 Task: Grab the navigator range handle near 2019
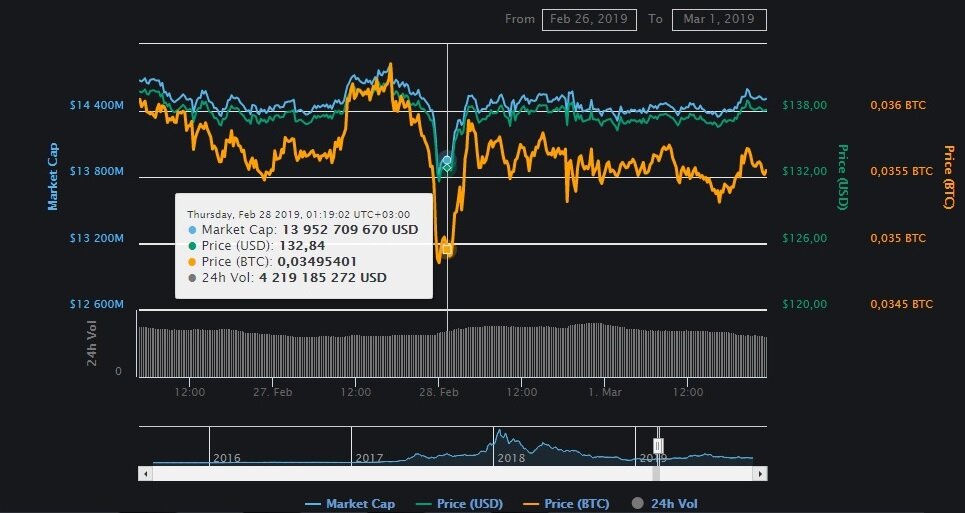pyautogui.click(x=658, y=445)
